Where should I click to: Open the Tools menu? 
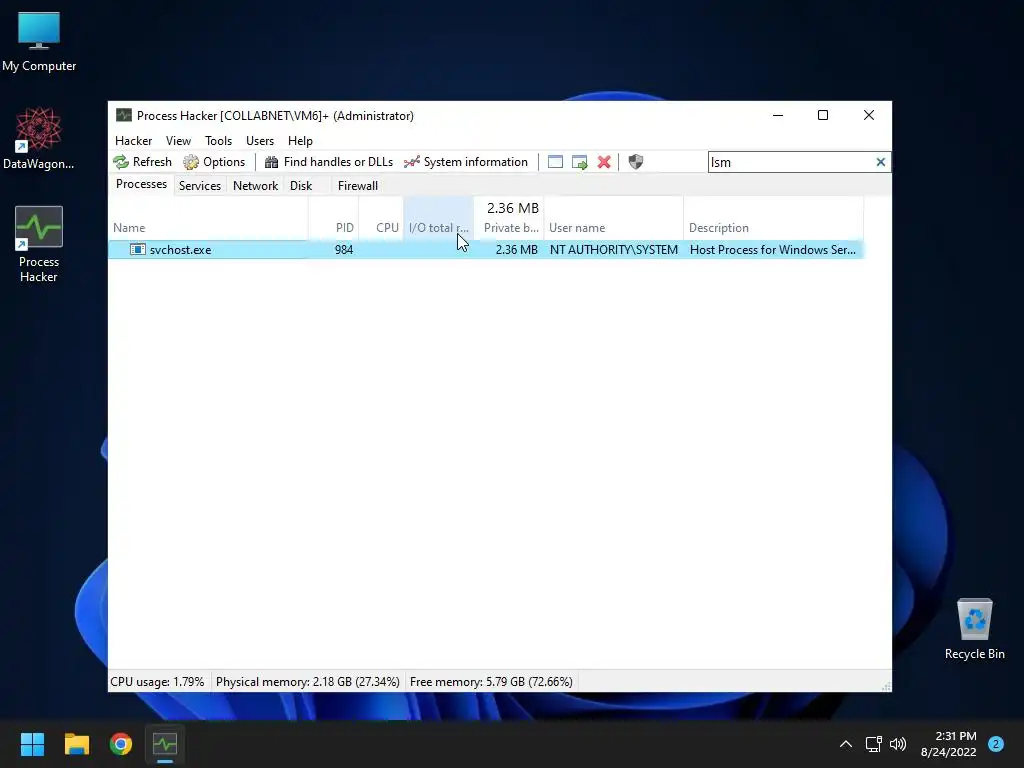point(218,140)
